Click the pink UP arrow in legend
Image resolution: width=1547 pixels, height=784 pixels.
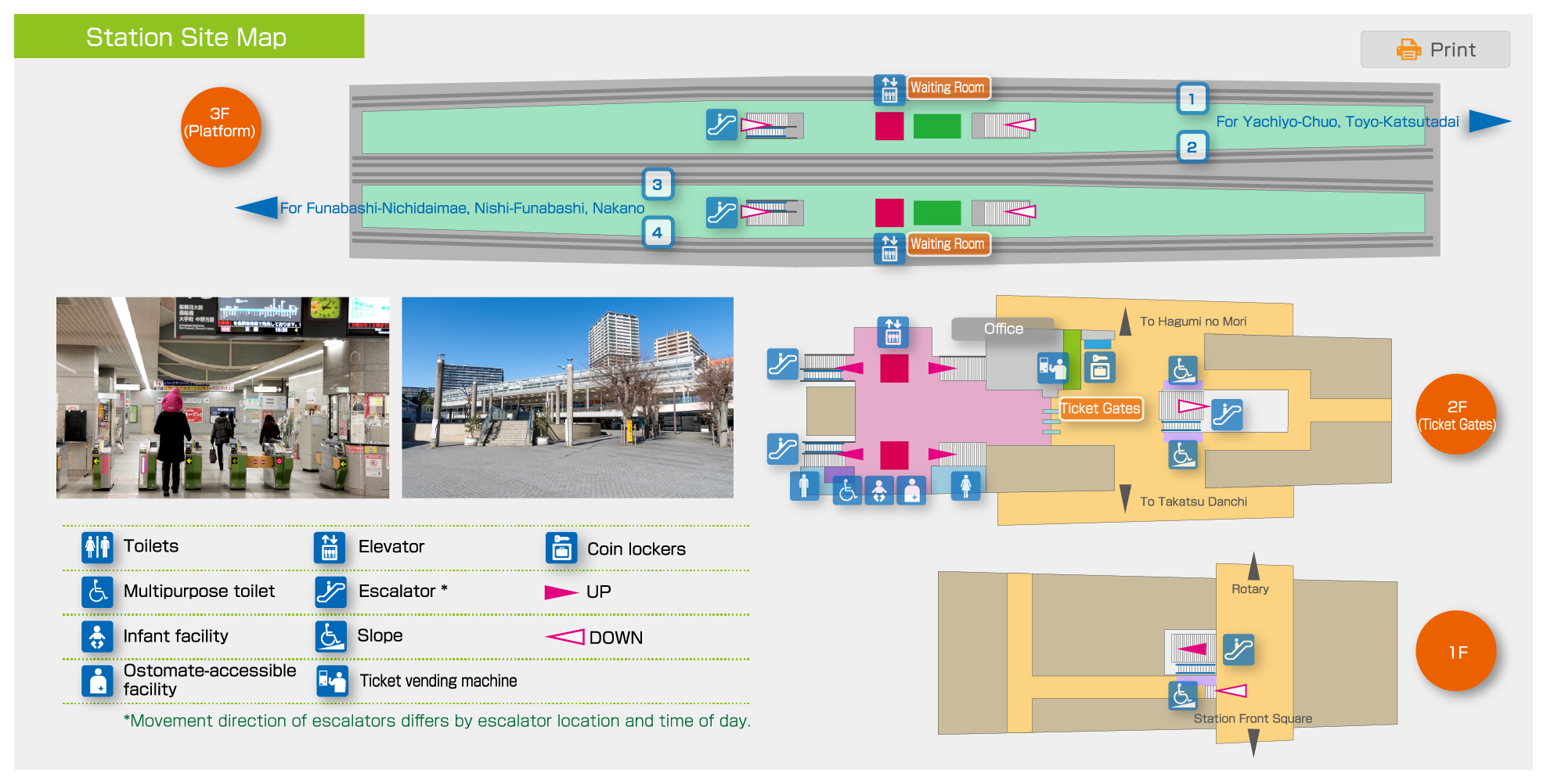pyautogui.click(x=561, y=592)
